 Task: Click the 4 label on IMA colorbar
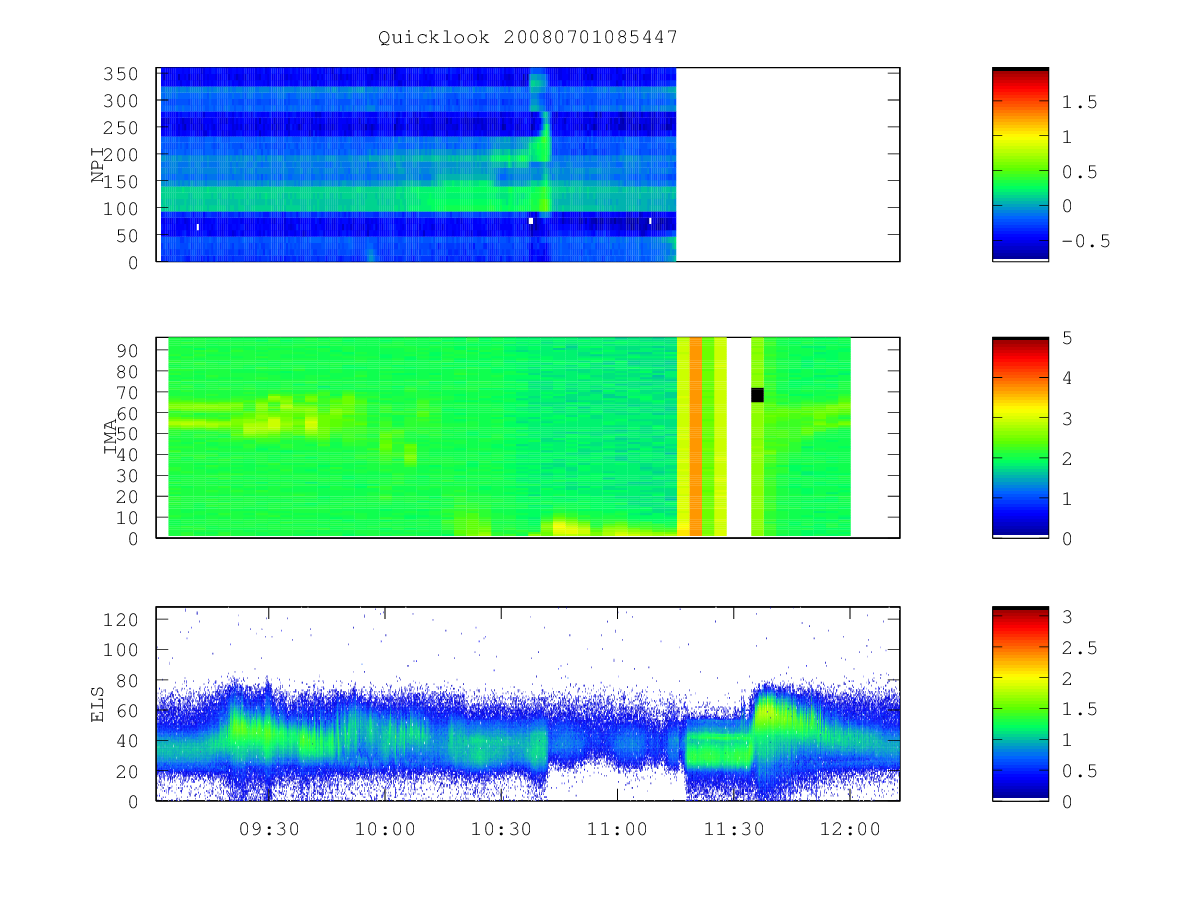[x=1067, y=378]
